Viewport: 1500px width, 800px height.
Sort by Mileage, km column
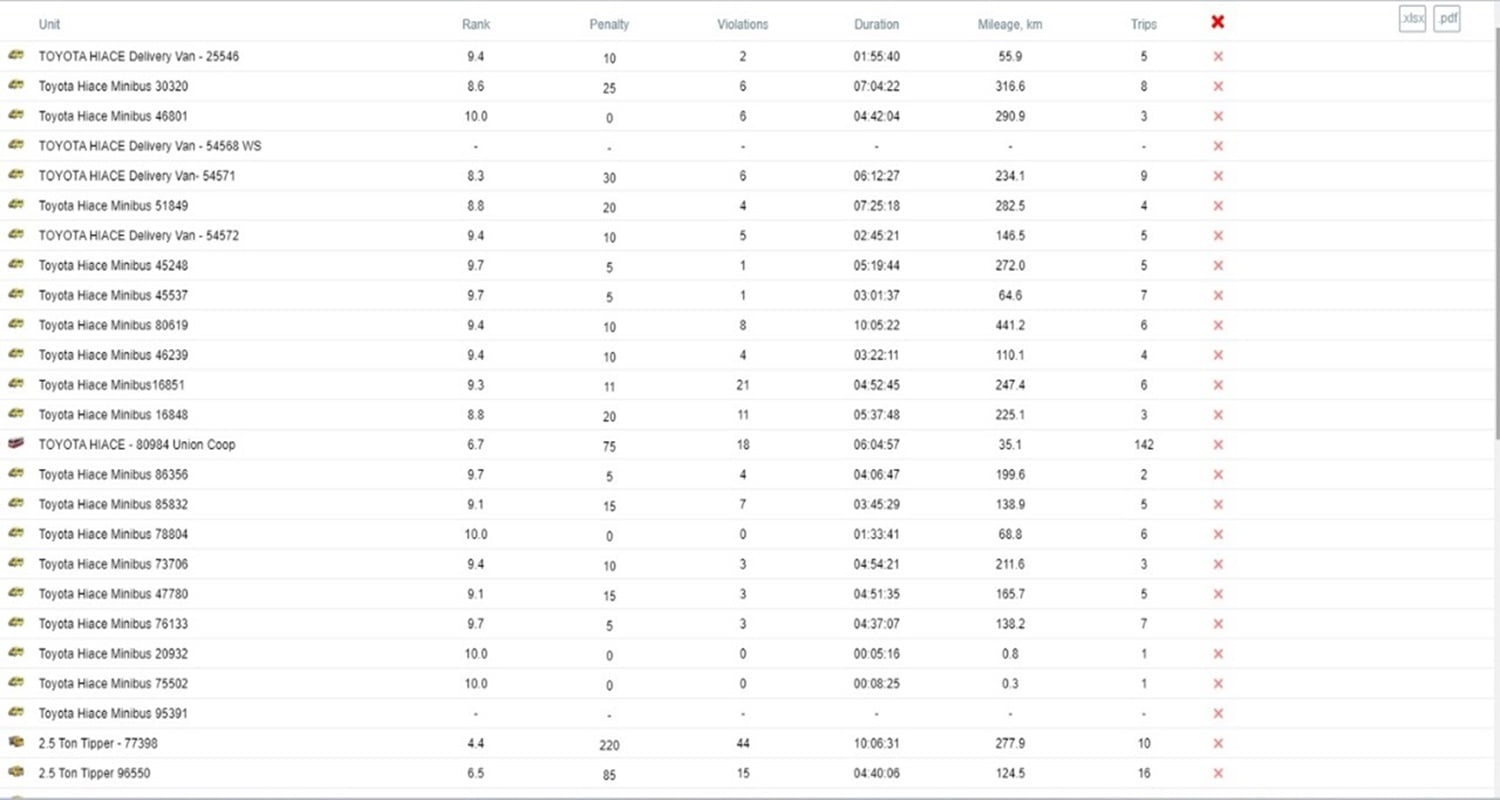[x=1009, y=24]
